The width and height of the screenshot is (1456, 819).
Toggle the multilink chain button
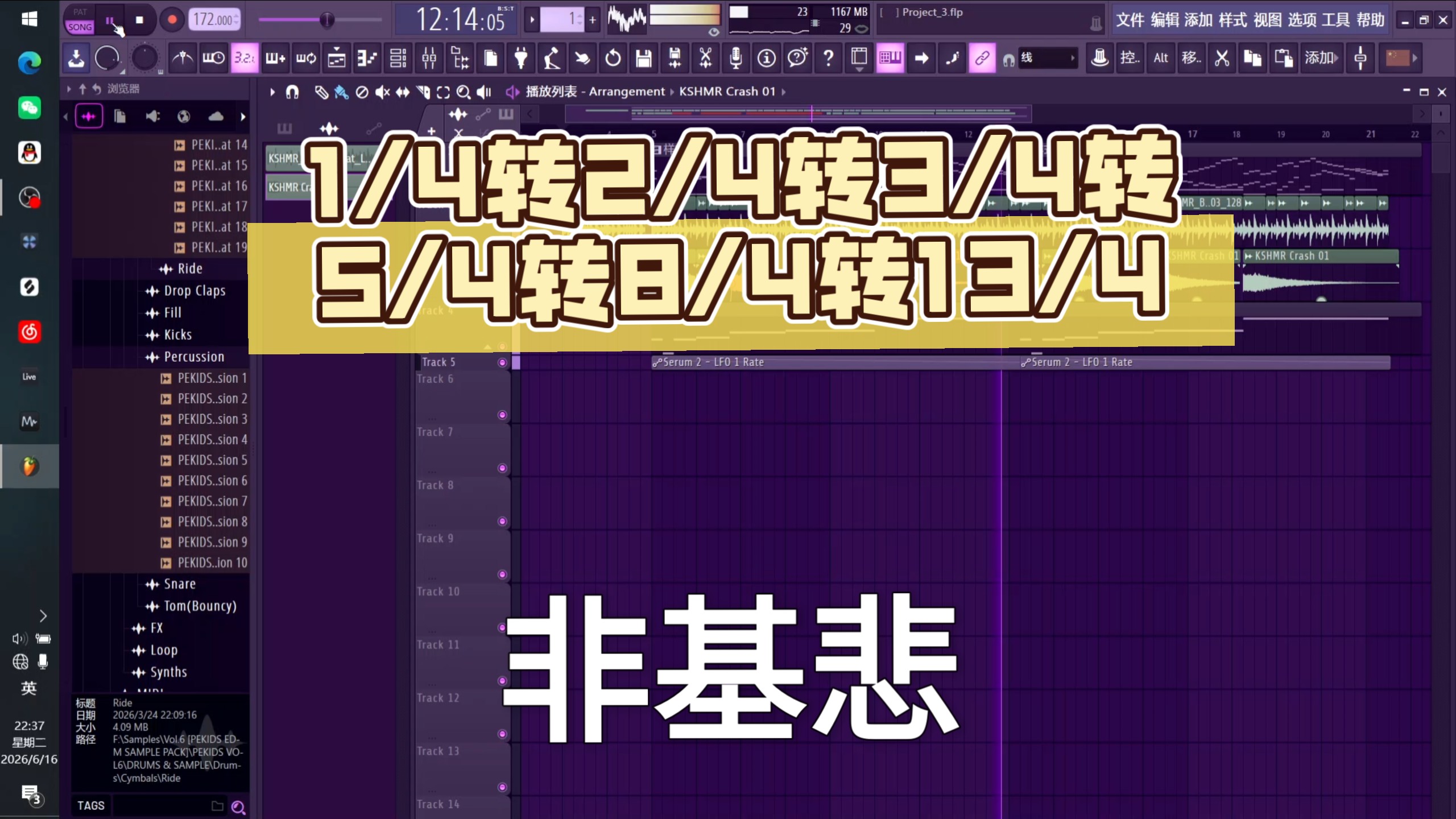point(982,57)
